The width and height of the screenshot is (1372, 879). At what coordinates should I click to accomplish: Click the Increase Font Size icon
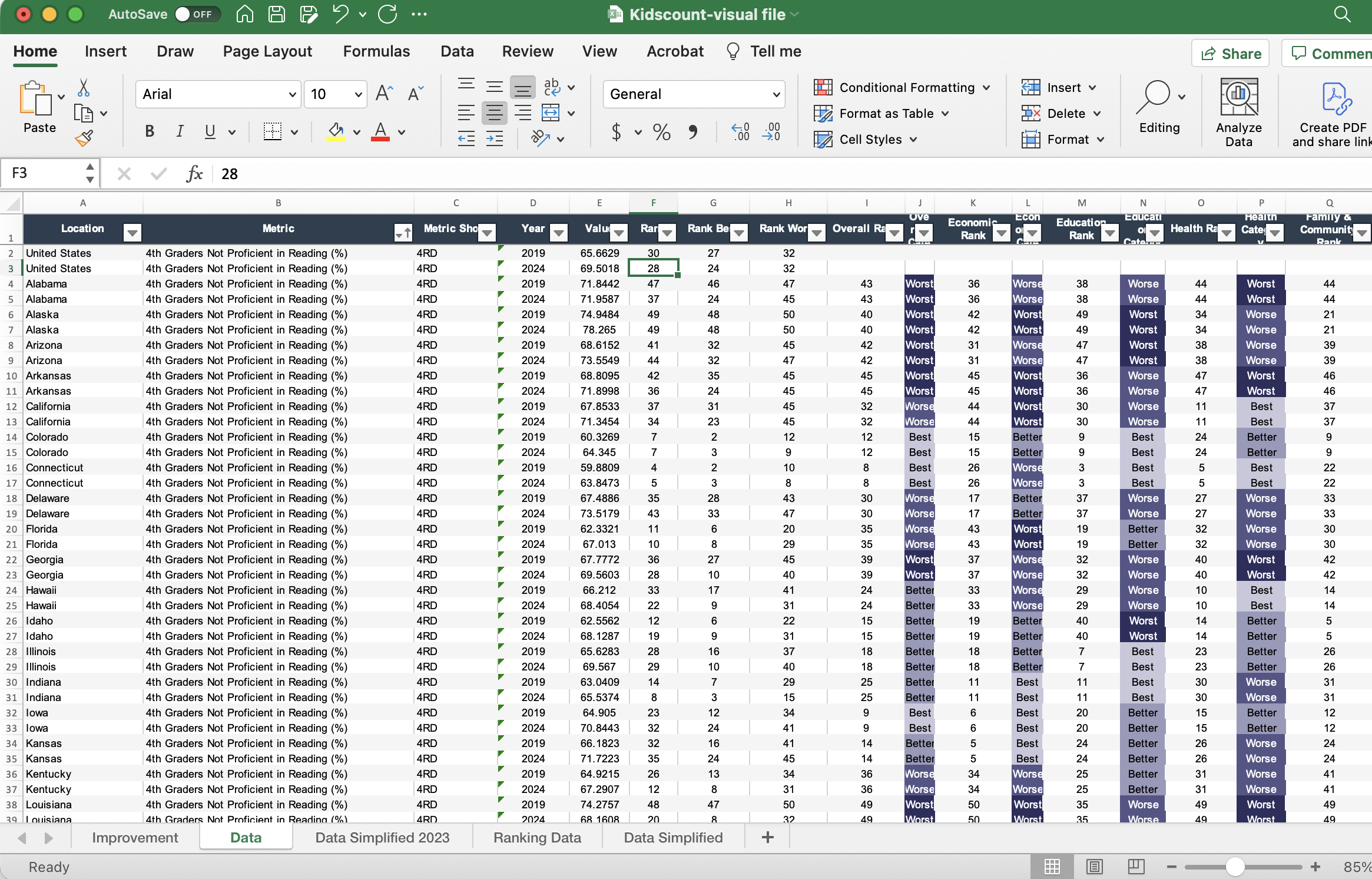click(x=384, y=94)
